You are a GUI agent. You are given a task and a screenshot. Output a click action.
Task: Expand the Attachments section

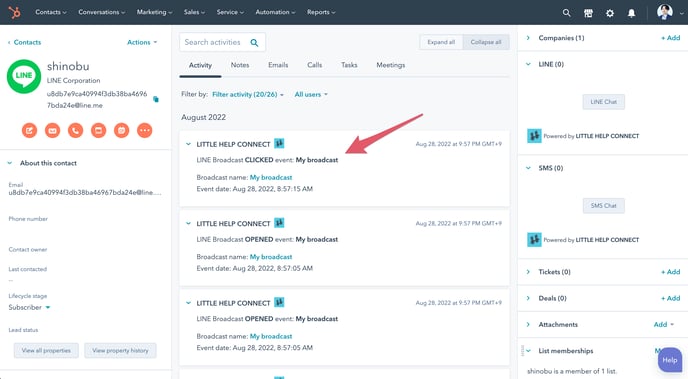(x=528, y=325)
